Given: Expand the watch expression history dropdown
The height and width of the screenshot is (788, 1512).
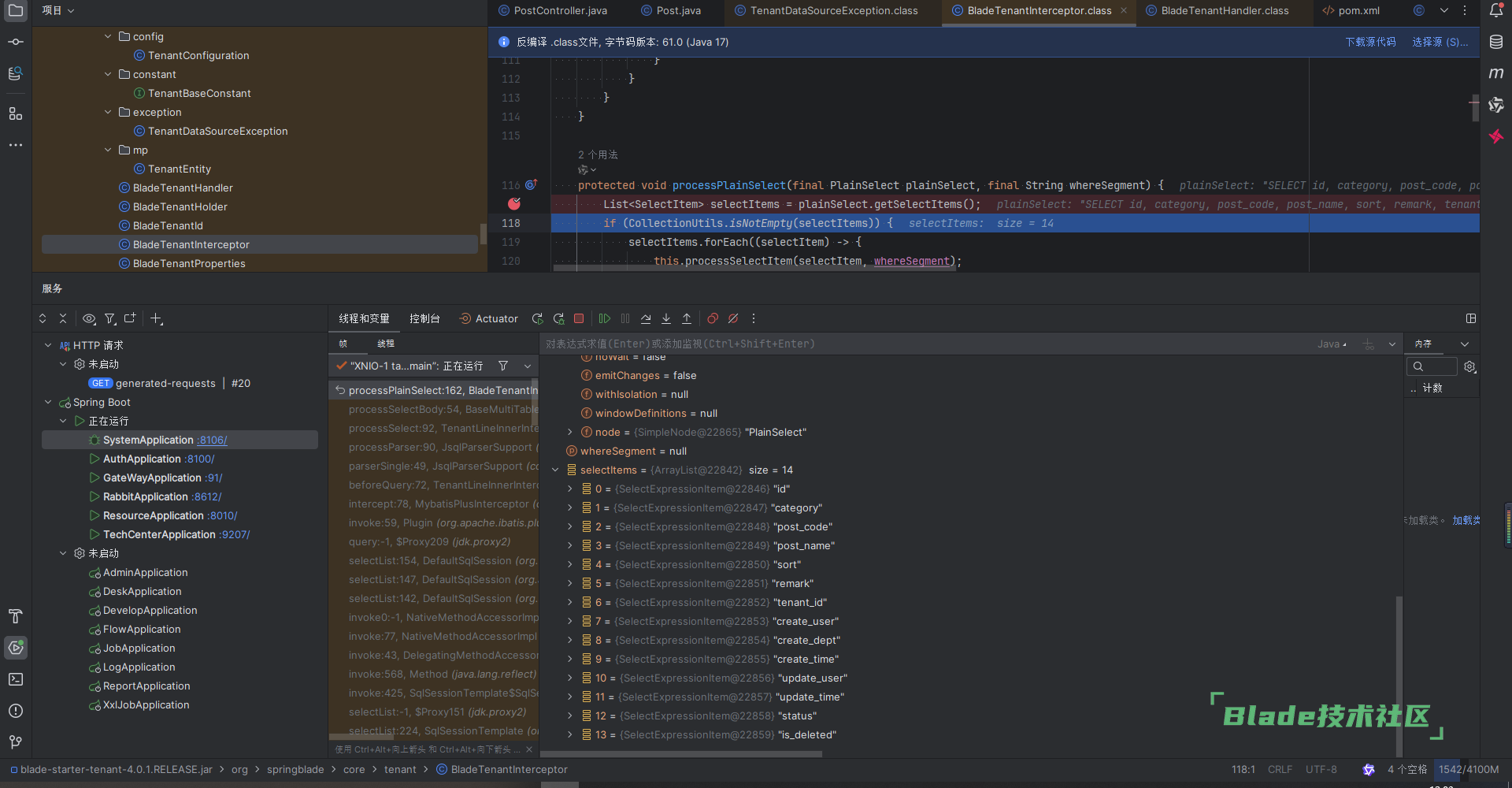Looking at the screenshot, I should 1392,344.
